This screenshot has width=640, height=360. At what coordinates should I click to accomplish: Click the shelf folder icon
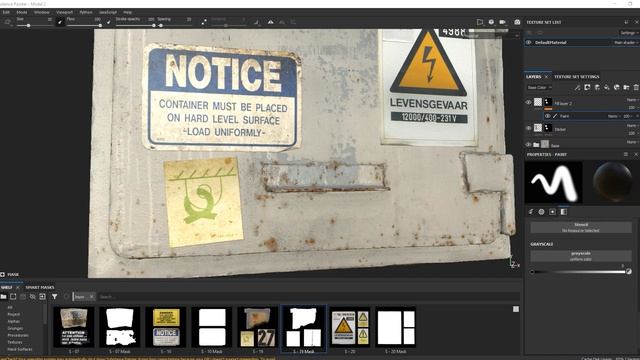click(4, 297)
